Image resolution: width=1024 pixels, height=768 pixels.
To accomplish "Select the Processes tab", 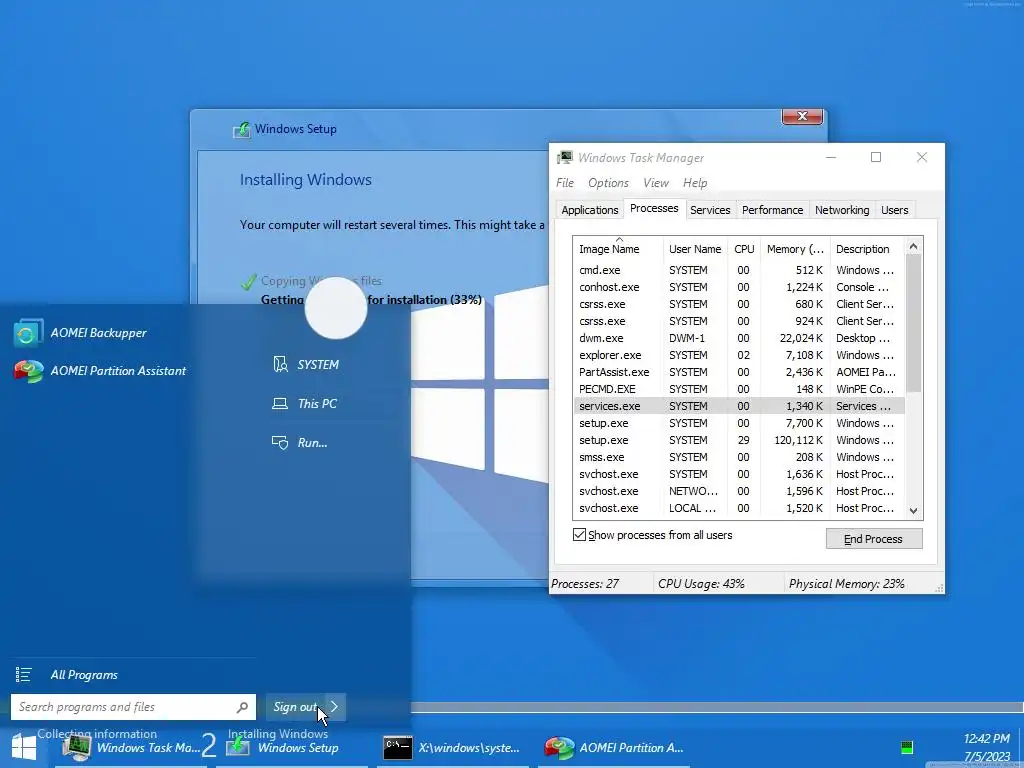I will pyautogui.click(x=654, y=208).
